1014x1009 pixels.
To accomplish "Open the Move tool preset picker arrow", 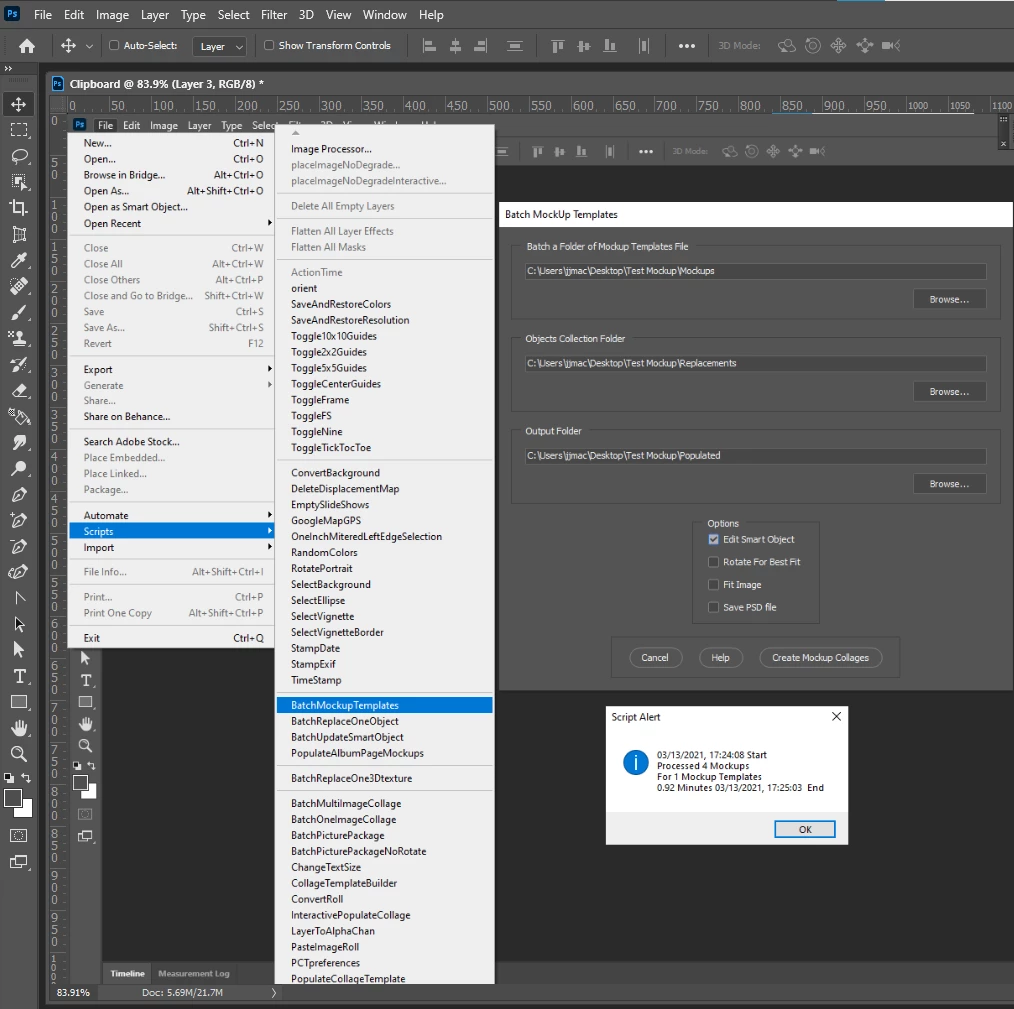I will point(89,46).
